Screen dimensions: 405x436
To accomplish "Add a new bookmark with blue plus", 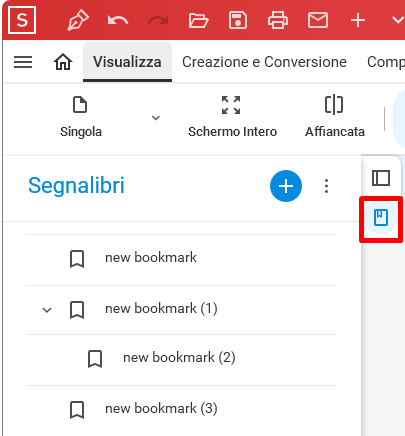I will 286,186.
